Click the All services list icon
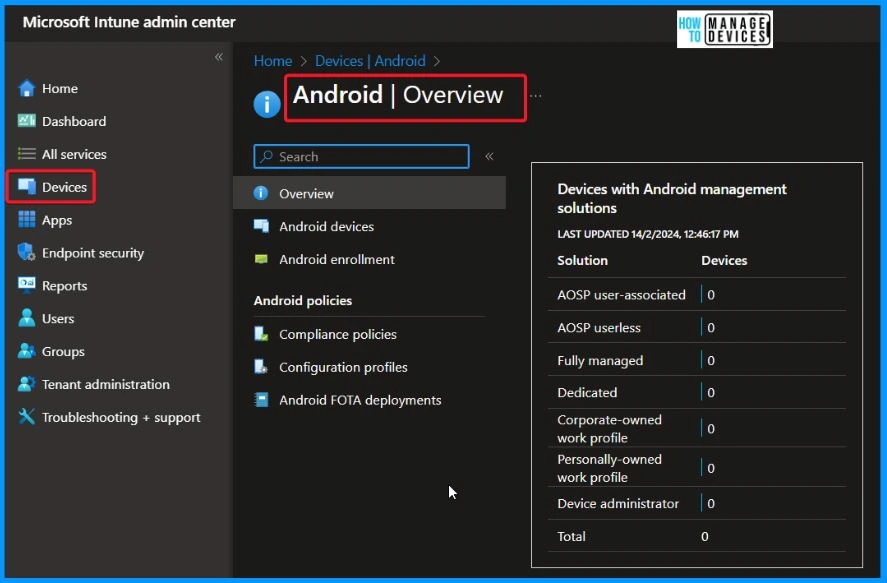This screenshot has height=583, width=887. click(x=27, y=154)
